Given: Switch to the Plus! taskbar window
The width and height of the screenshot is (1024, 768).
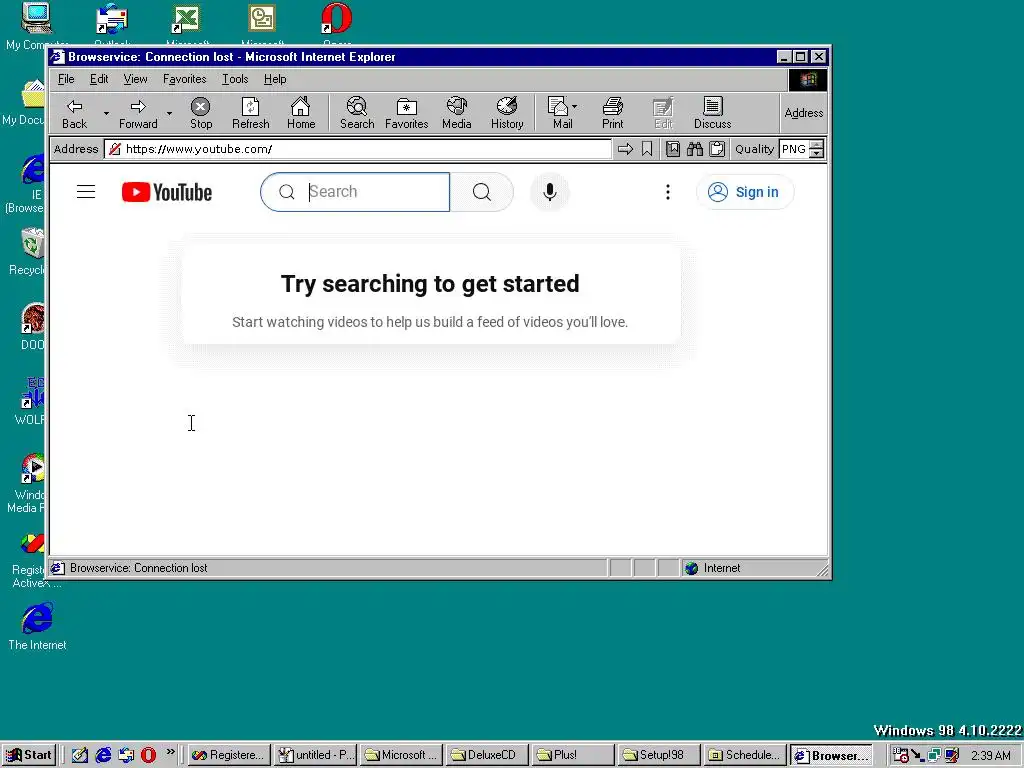Looking at the screenshot, I should coord(573,755).
